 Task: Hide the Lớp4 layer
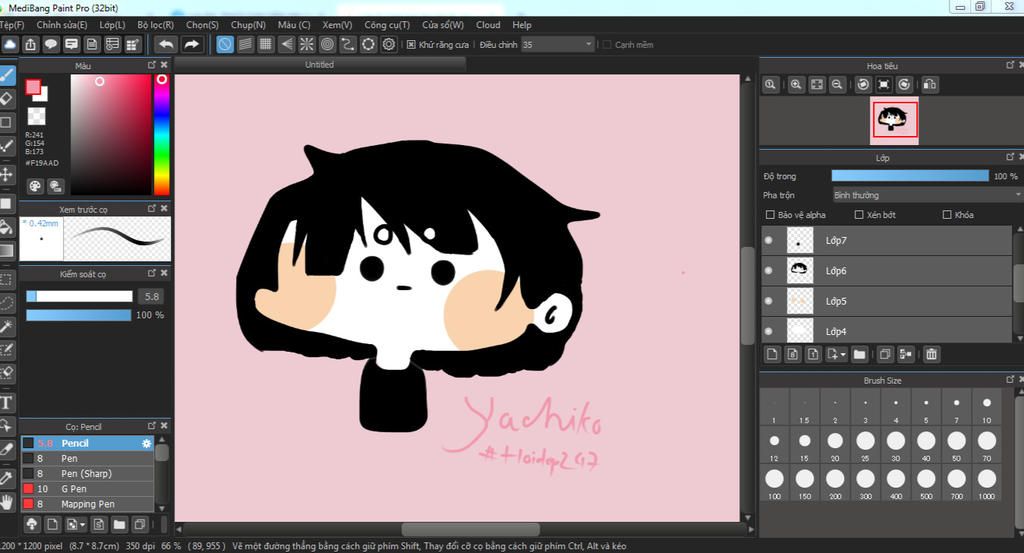[769, 331]
